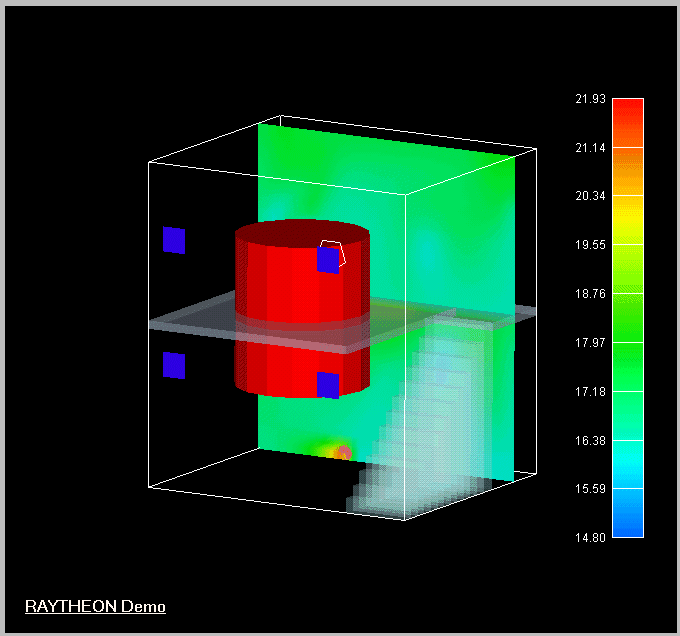Select the 17.97 legend value
Screen dimensions: 680x636
coord(590,343)
